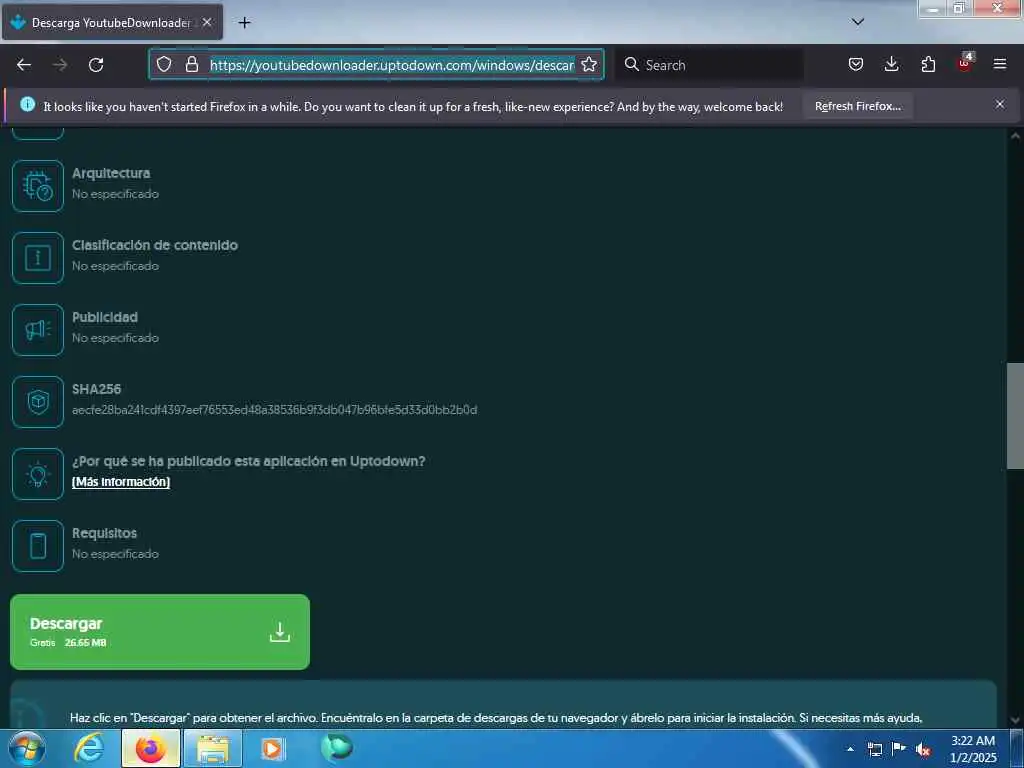Go back to the previous page
The height and width of the screenshot is (768, 1024).
(x=24, y=65)
